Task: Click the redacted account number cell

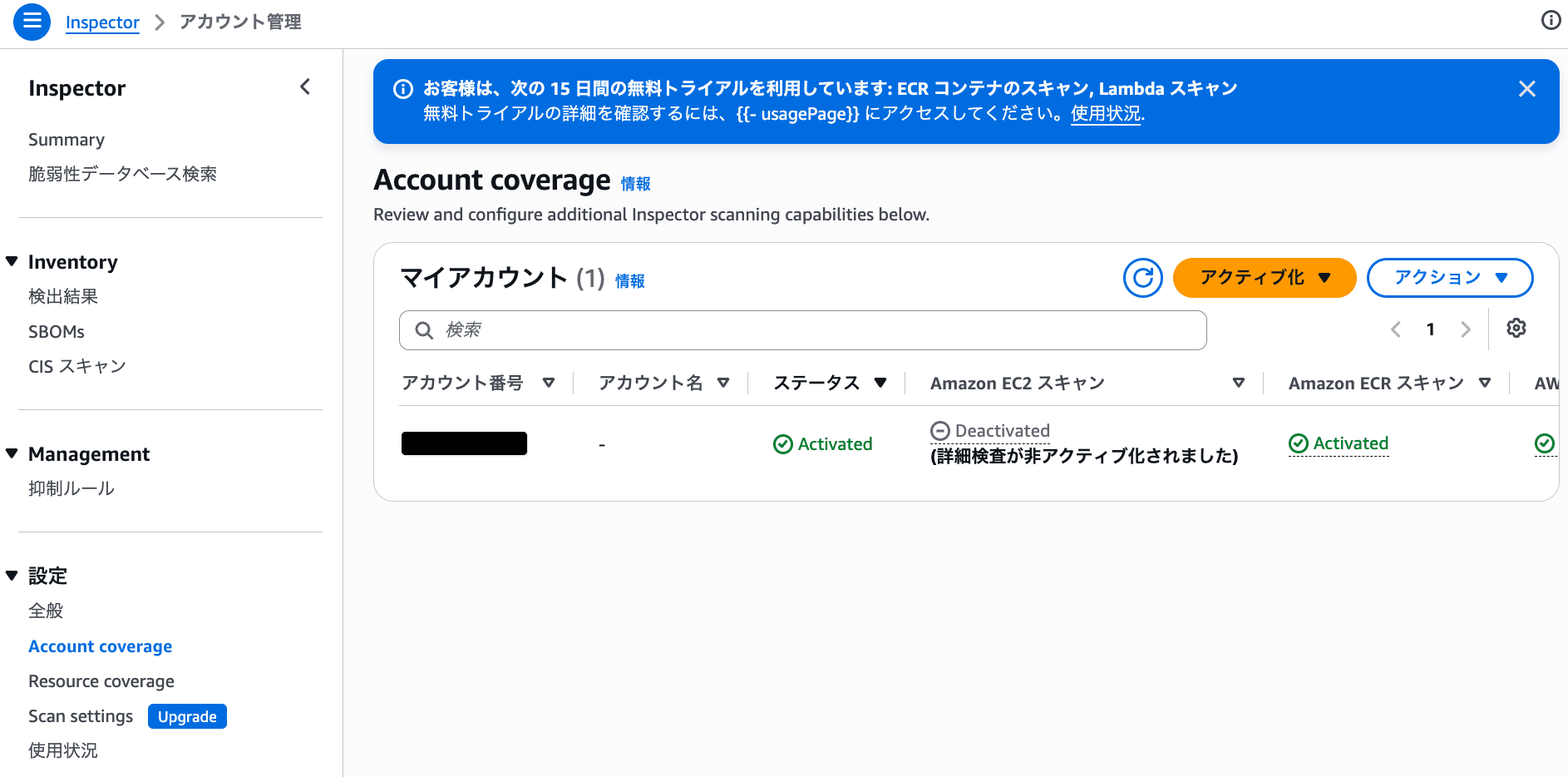Action: click(x=464, y=443)
